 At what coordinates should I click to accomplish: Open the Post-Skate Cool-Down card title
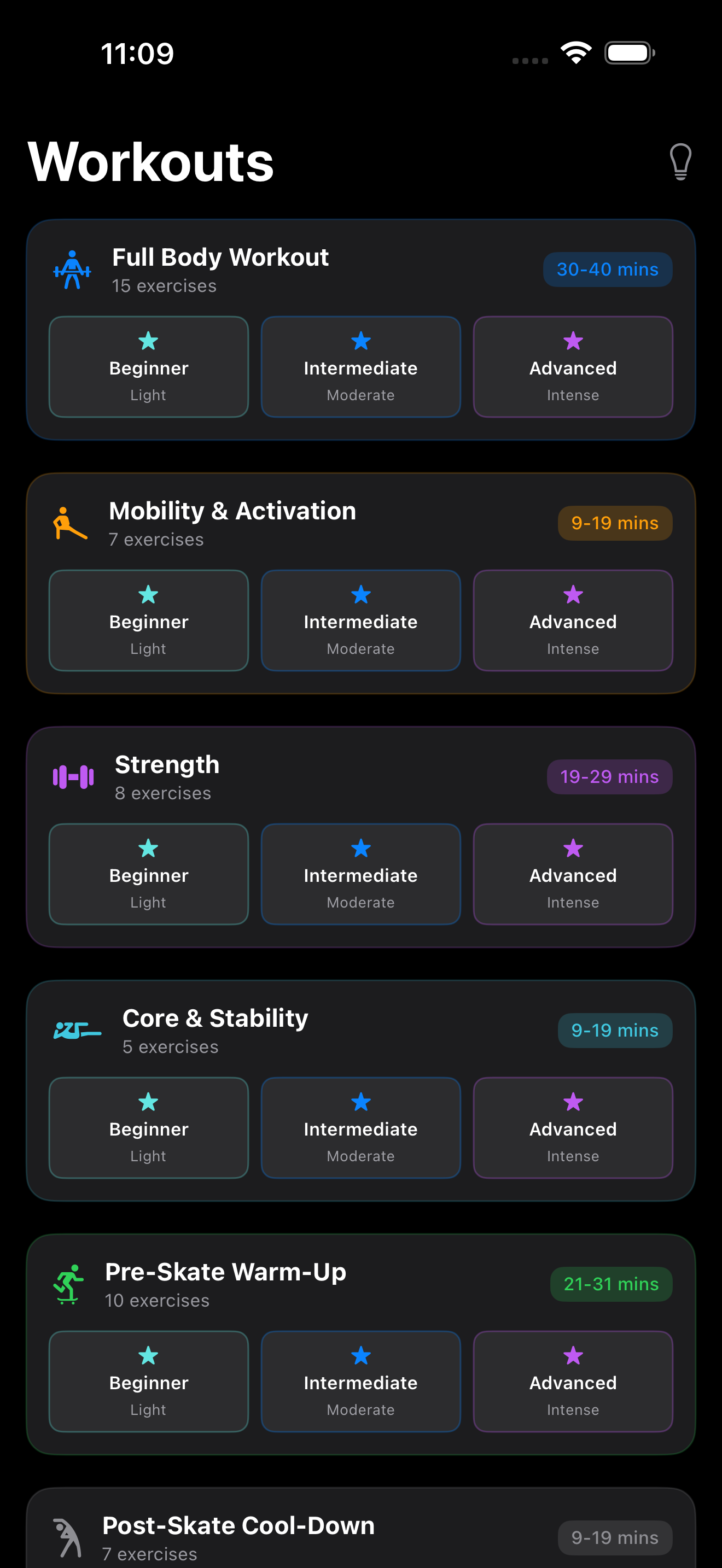(x=238, y=1525)
